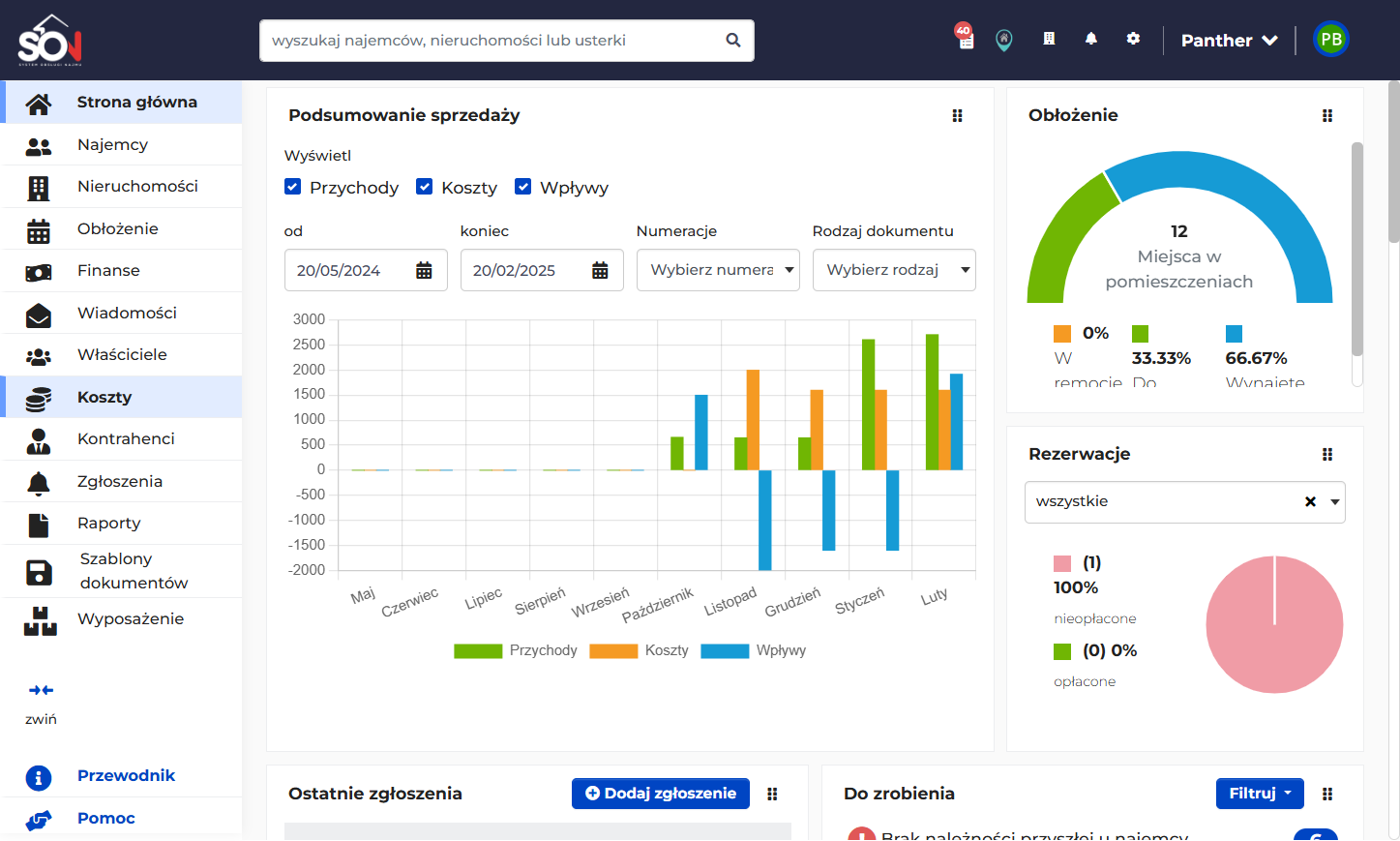Screen dimensions: 1400x841
Task: Click the pink nieopłacone pie chart slice
Action: point(1274,624)
